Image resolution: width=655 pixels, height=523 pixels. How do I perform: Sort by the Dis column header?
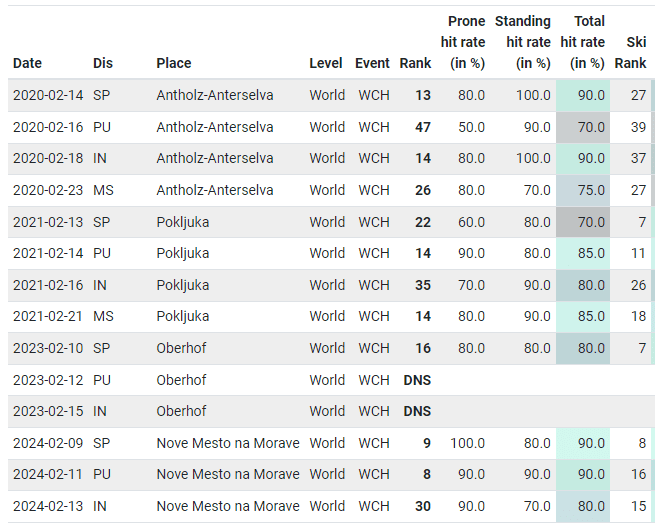pos(104,63)
